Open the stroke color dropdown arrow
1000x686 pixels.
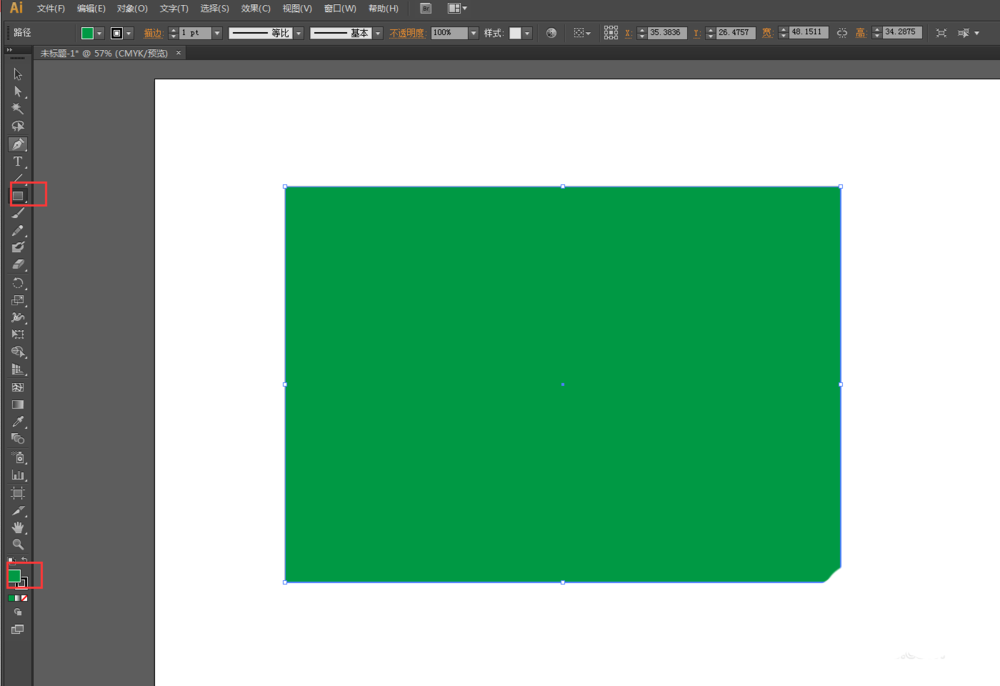129,33
